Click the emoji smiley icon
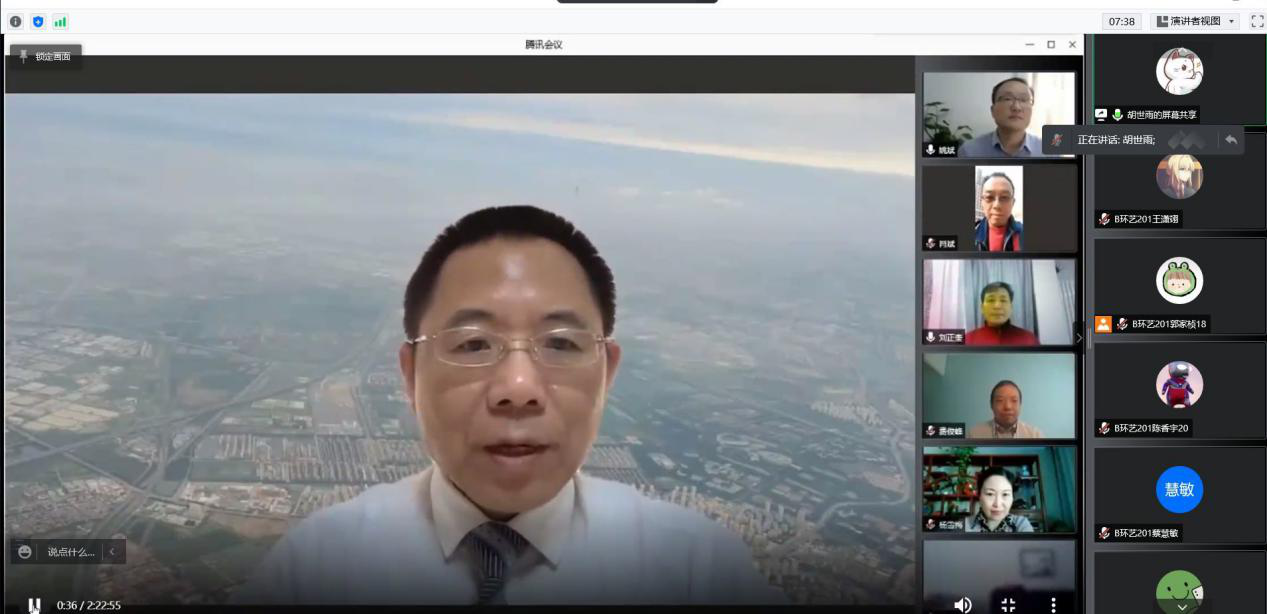Screen dimensions: 1267x614 [x=25, y=552]
